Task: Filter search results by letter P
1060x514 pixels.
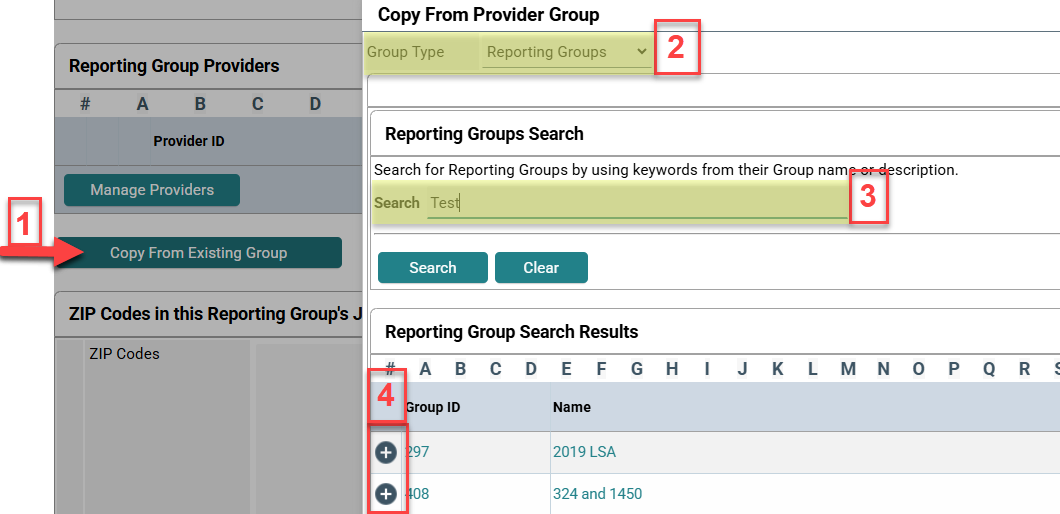Action: click(x=954, y=369)
